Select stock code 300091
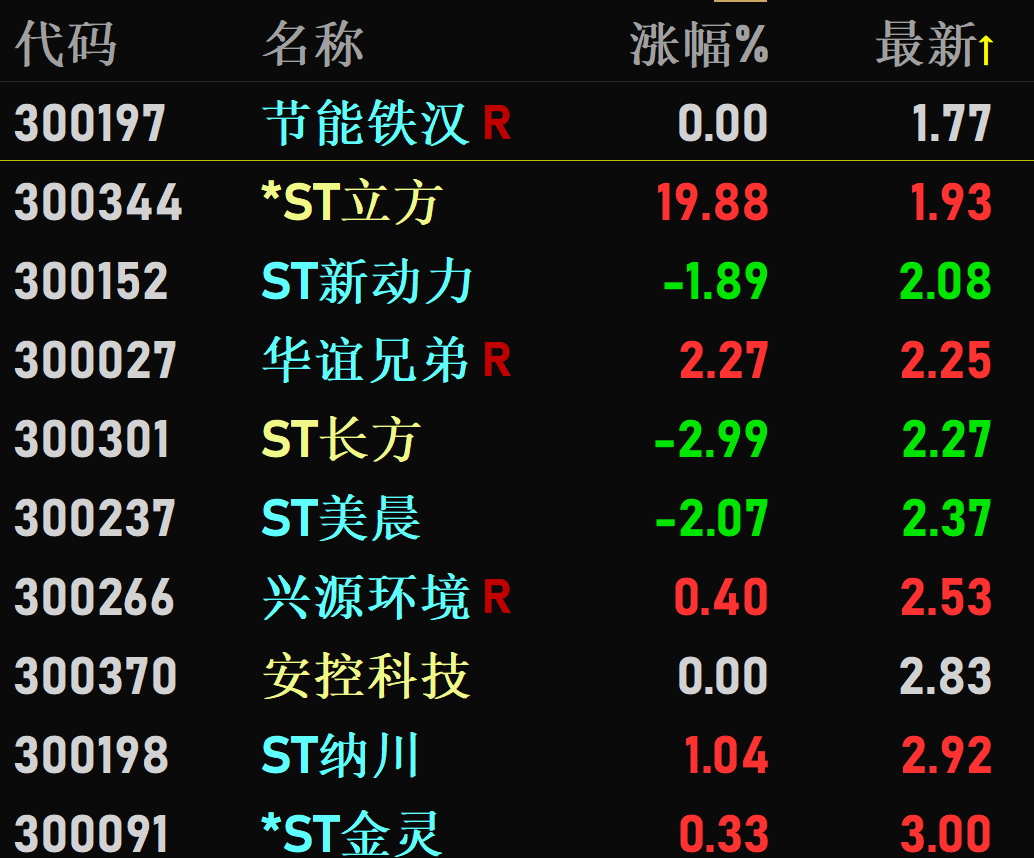1034x858 pixels. 92,834
